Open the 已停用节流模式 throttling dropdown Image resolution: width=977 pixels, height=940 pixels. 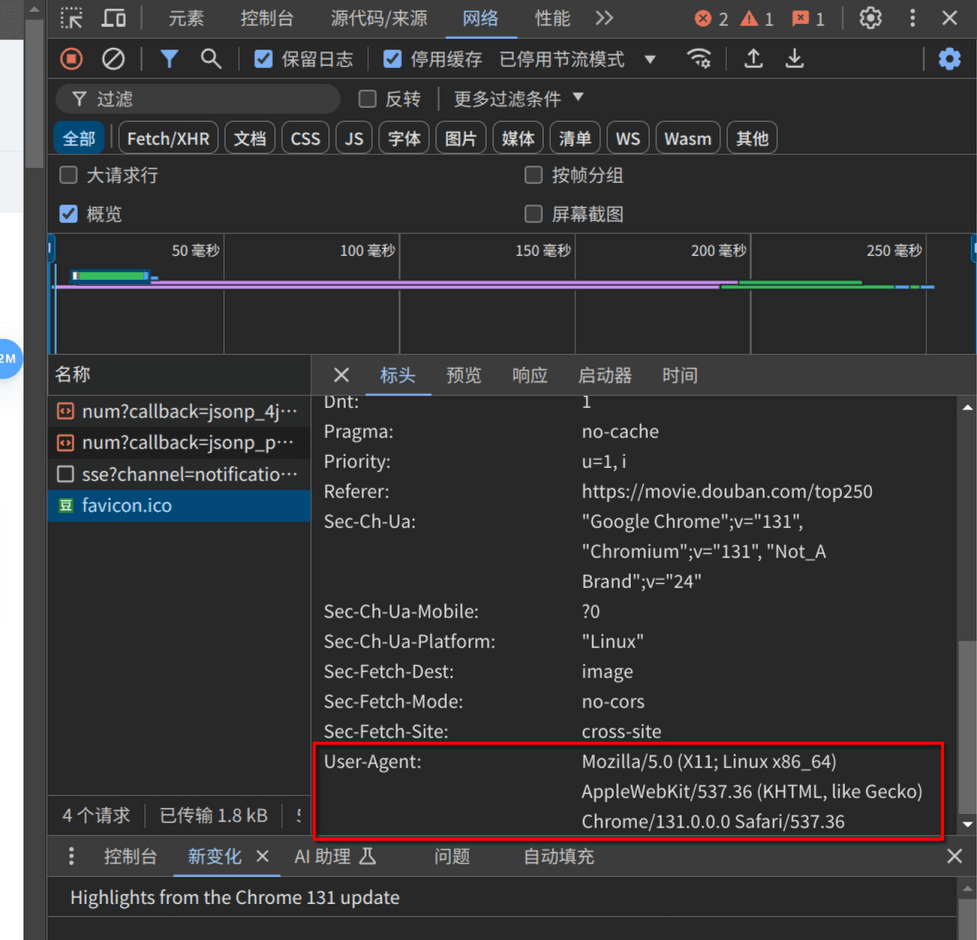578,59
